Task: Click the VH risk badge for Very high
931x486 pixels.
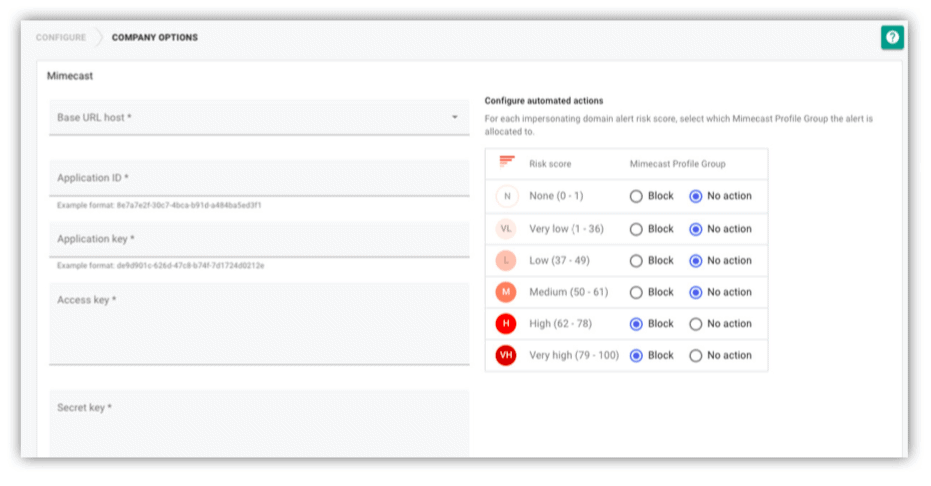Action: tap(506, 355)
